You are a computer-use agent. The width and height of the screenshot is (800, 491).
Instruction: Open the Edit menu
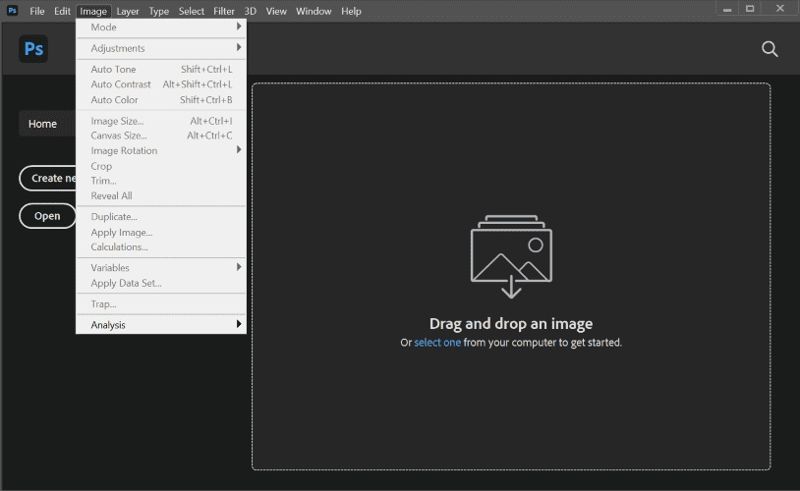pyautogui.click(x=62, y=11)
